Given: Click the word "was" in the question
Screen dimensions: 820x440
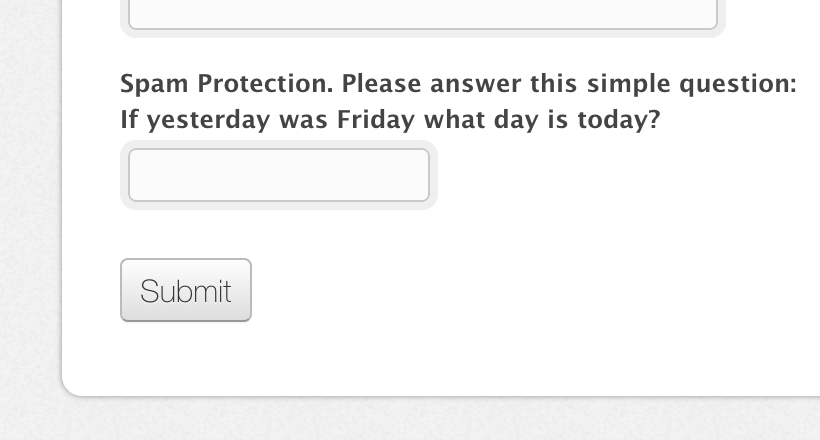Looking at the screenshot, I should click(x=304, y=121).
